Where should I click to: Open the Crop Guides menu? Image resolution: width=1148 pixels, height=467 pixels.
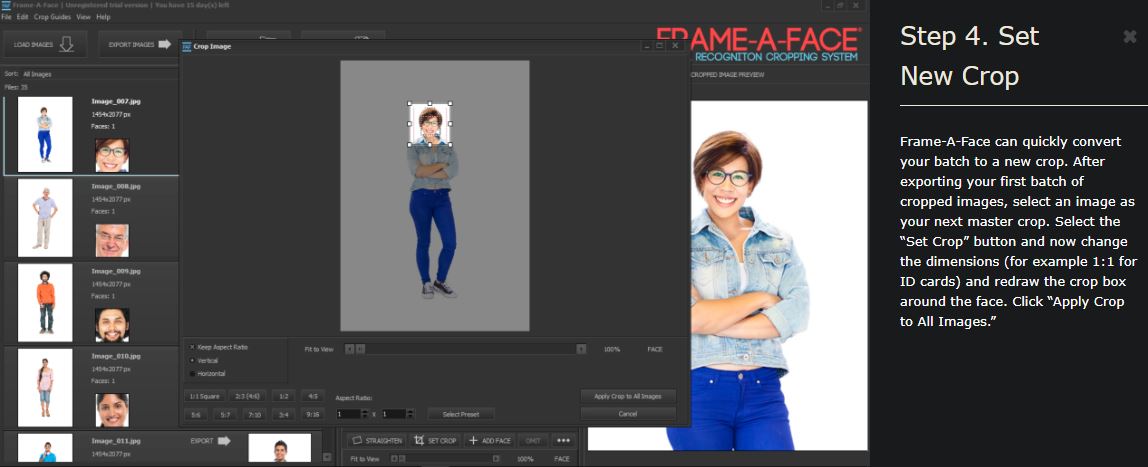[52, 17]
